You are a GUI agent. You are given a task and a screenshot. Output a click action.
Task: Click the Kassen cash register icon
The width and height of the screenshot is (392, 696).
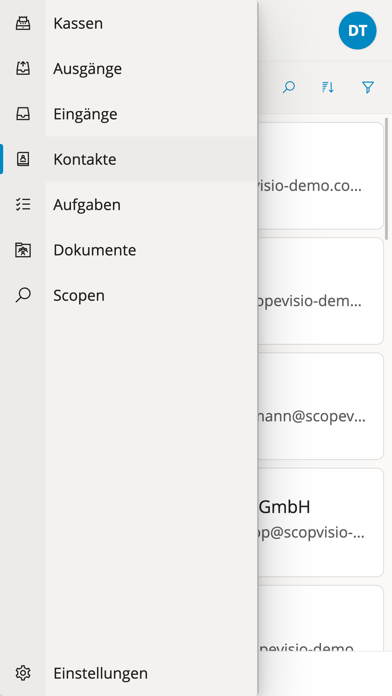pos(23,23)
